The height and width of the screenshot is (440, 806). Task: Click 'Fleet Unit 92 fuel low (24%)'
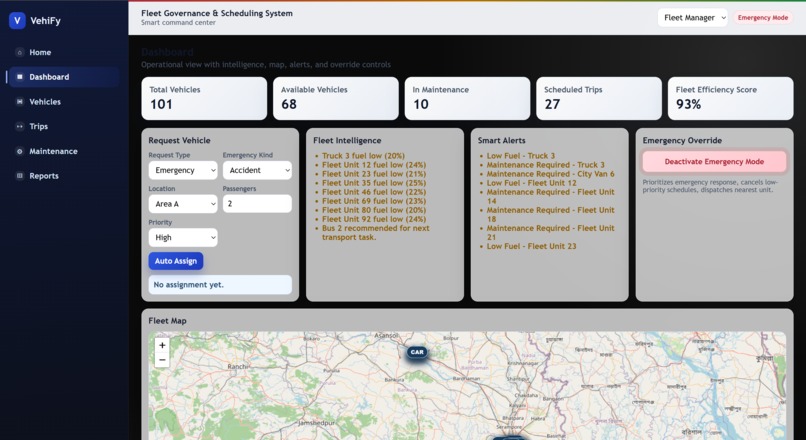[x=374, y=219]
